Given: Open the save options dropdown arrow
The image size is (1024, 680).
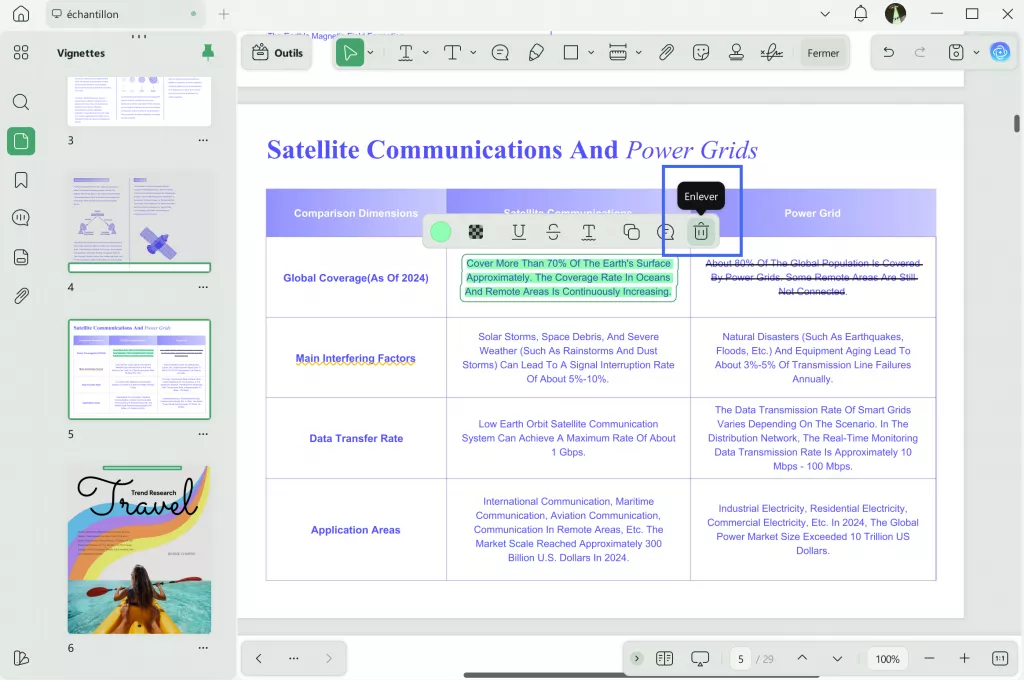Looking at the screenshot, I should [977, 53].
